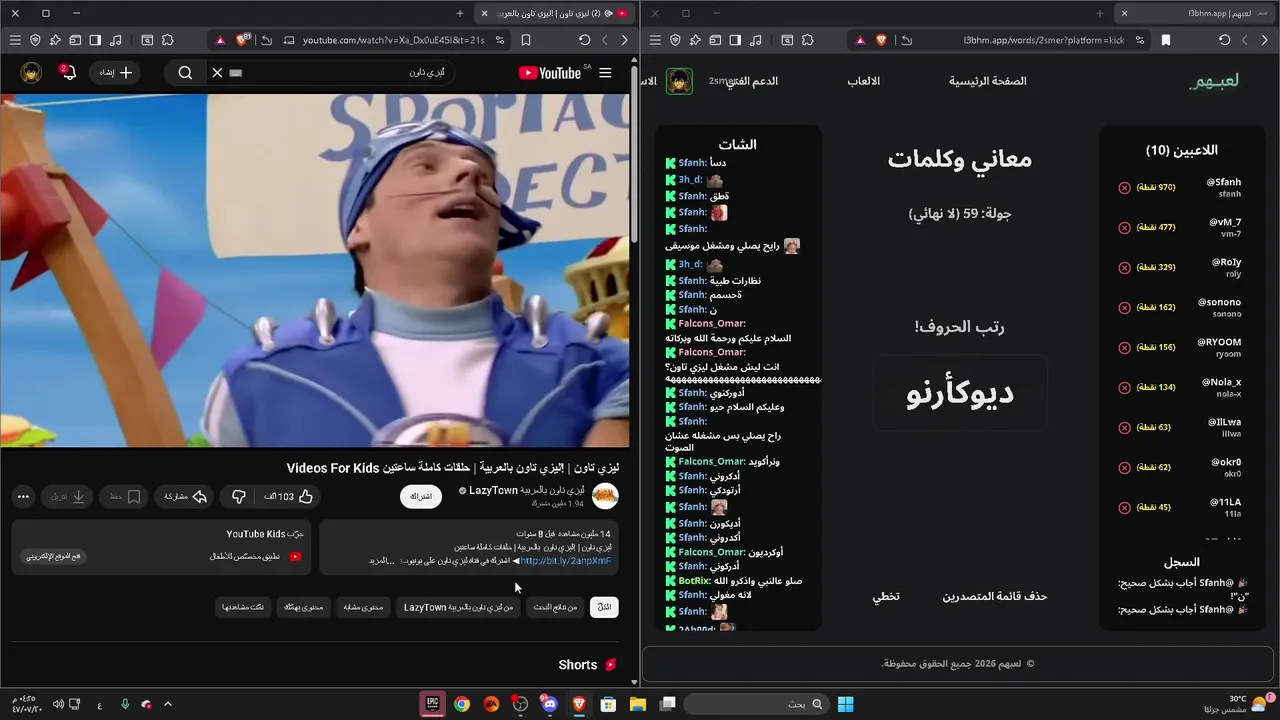Bookmark the YouTube page in left browser
Viewport: 1280px width, 720px height.
coord(526,40)
